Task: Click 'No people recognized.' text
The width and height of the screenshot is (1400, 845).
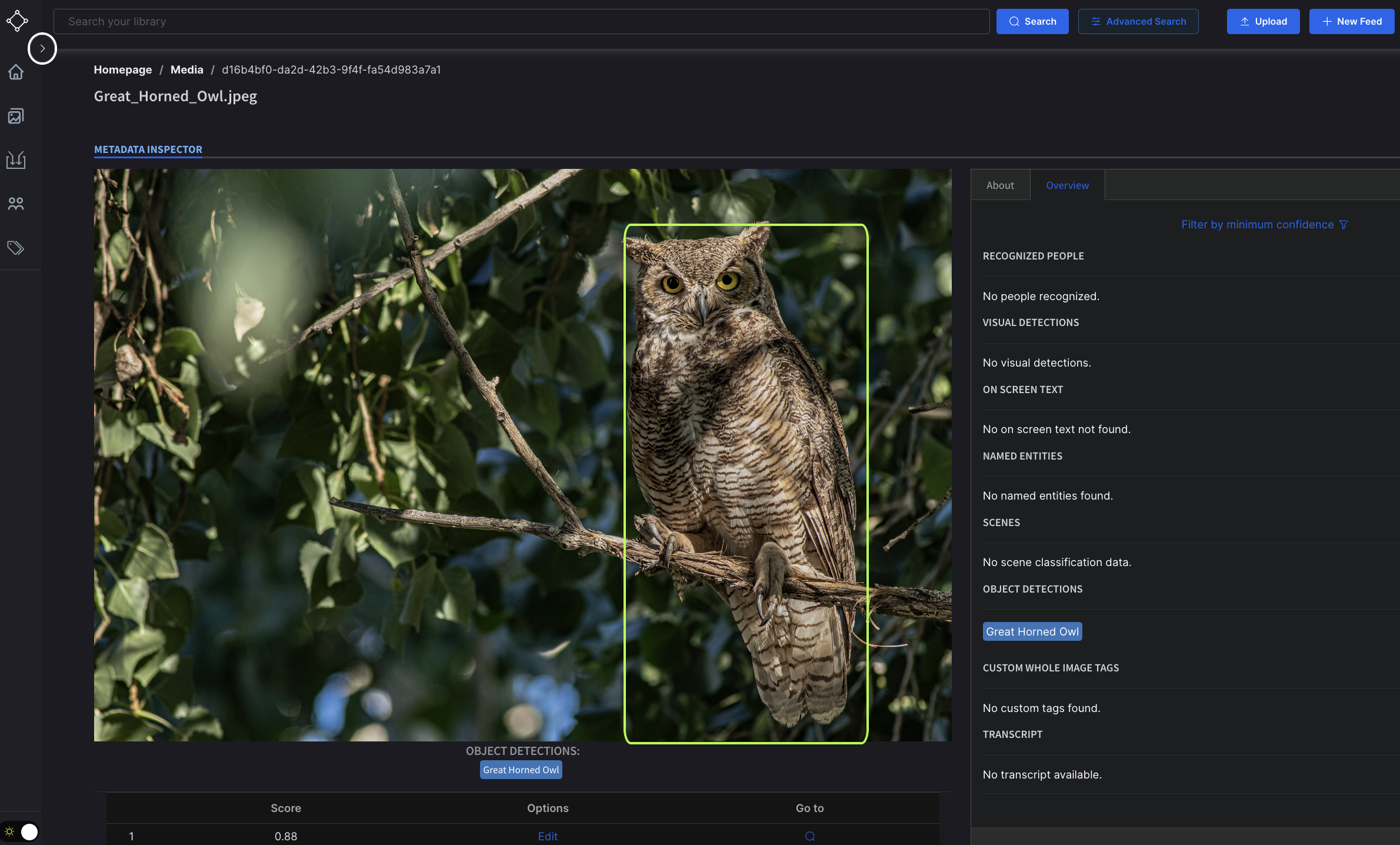Action: click(x=1041, y=296)
